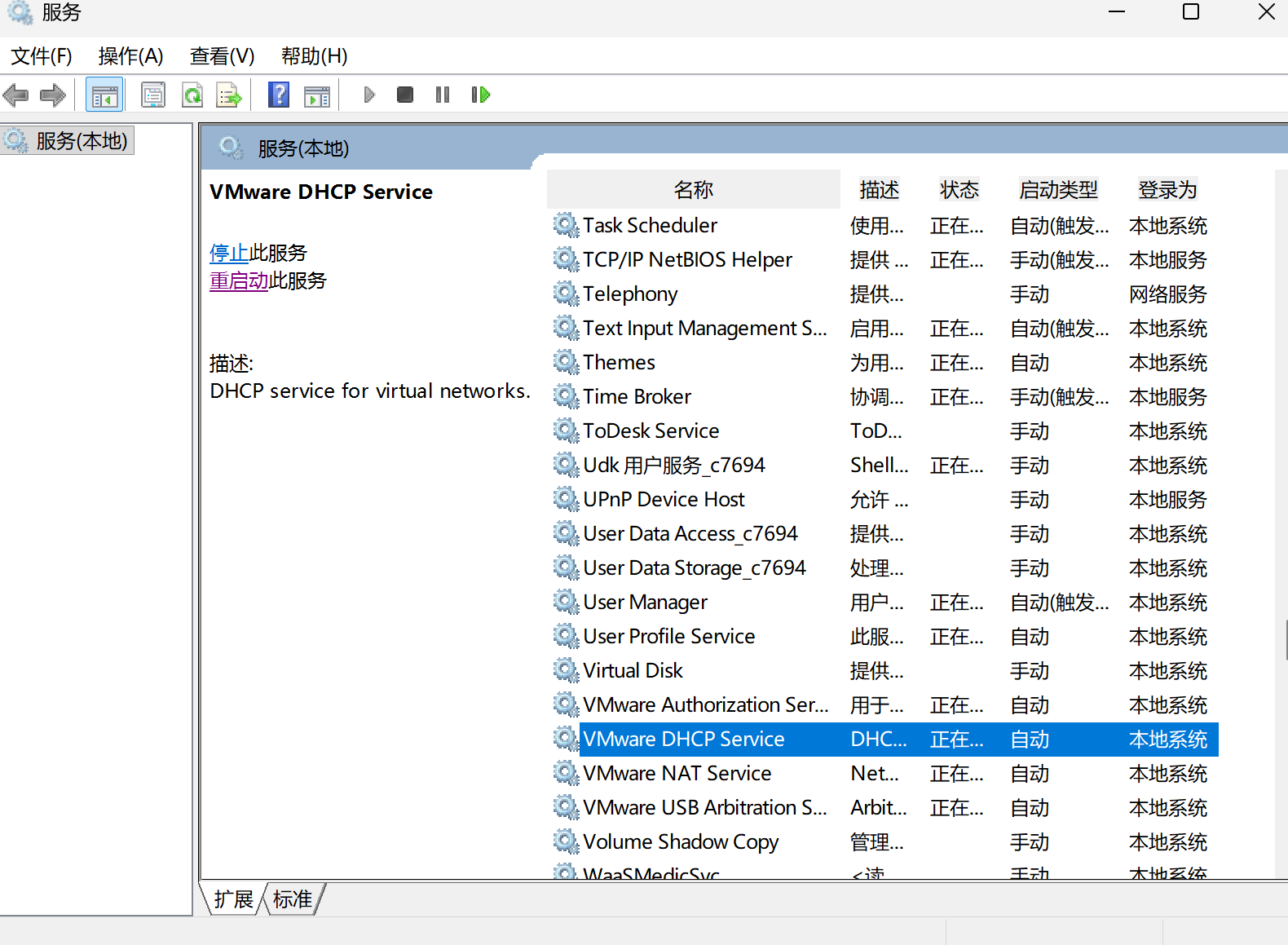The image size is (1288, 945).
Task: Open the Properties toolbar icon
Action: coord(153,95)
